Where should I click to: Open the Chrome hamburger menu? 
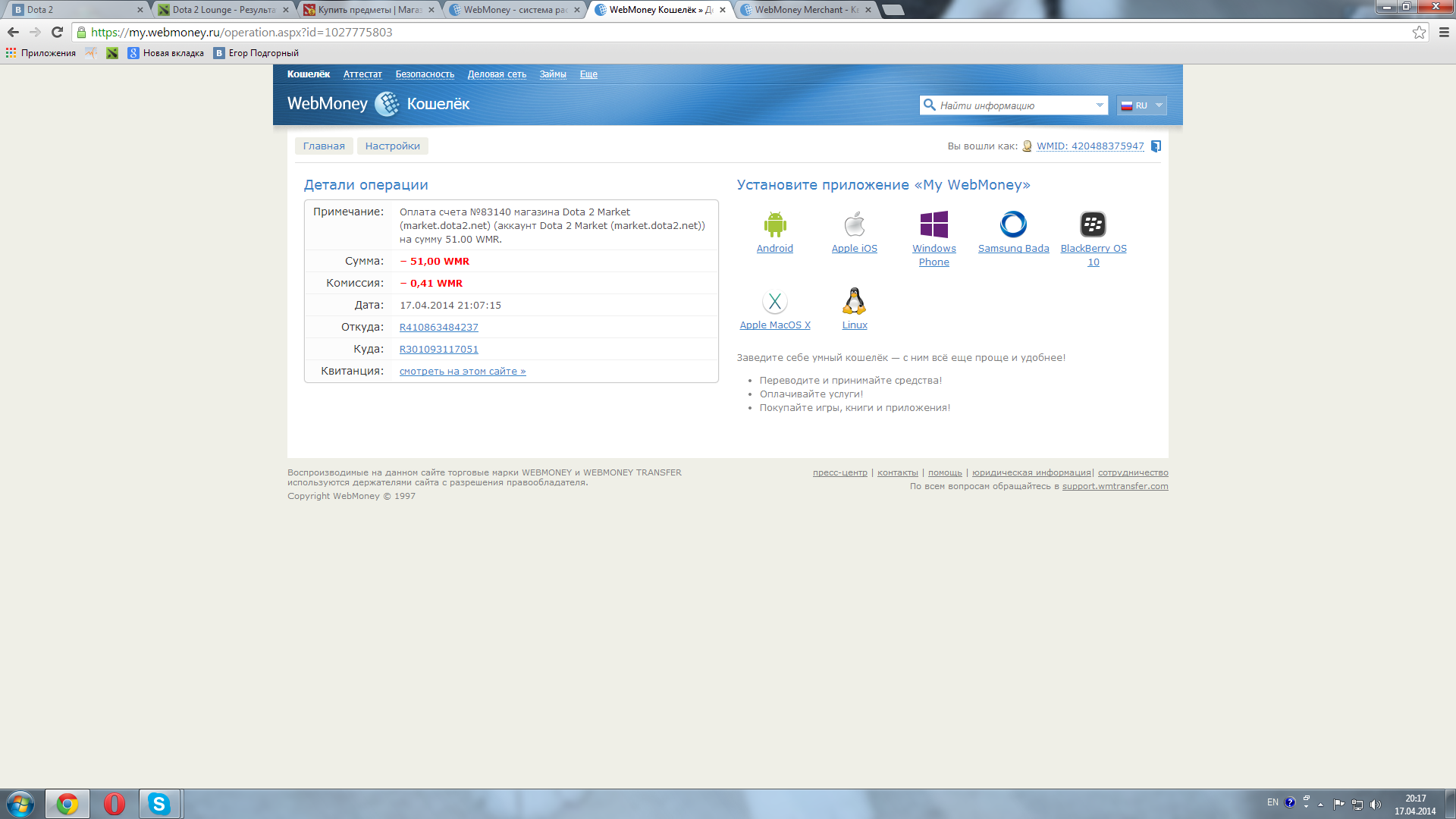[x=1444, y=32]
